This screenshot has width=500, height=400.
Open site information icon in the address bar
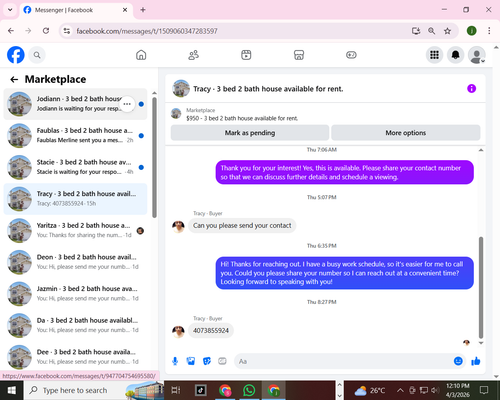point(67,31)
